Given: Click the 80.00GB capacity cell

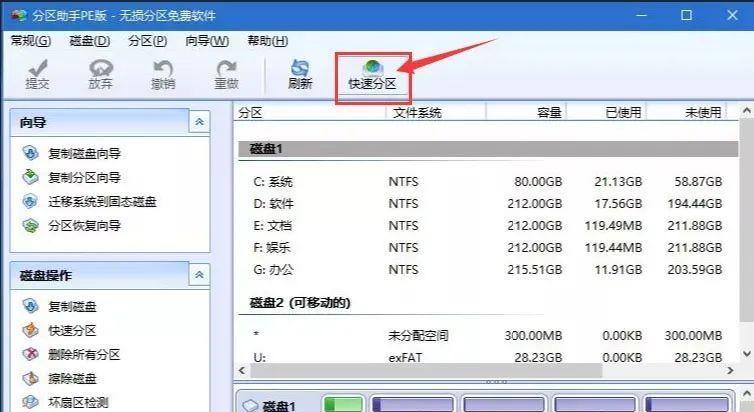Looking at the screenshot, I should 538,182.
